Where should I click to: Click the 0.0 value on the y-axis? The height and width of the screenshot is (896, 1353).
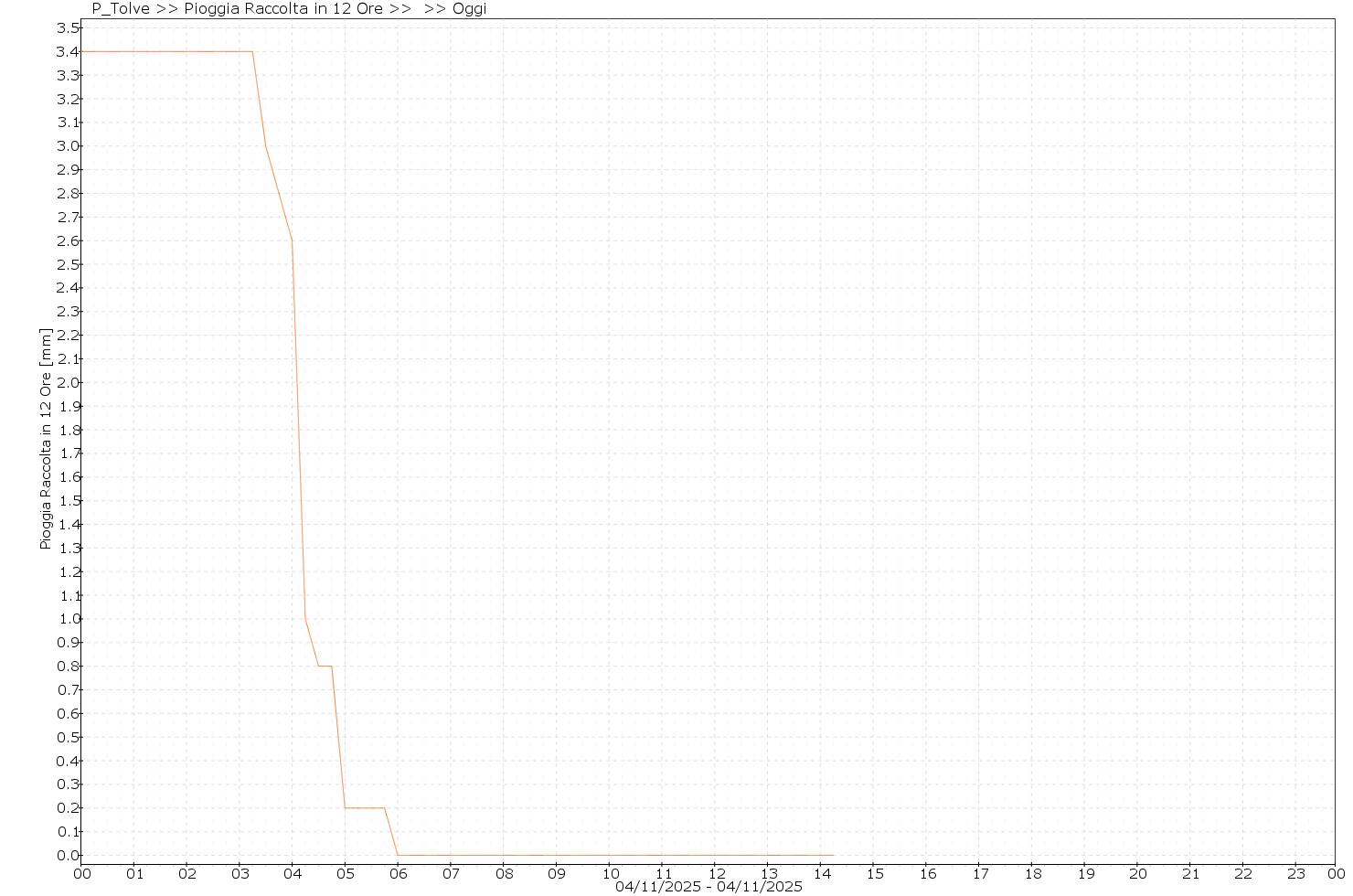(68, 856)
